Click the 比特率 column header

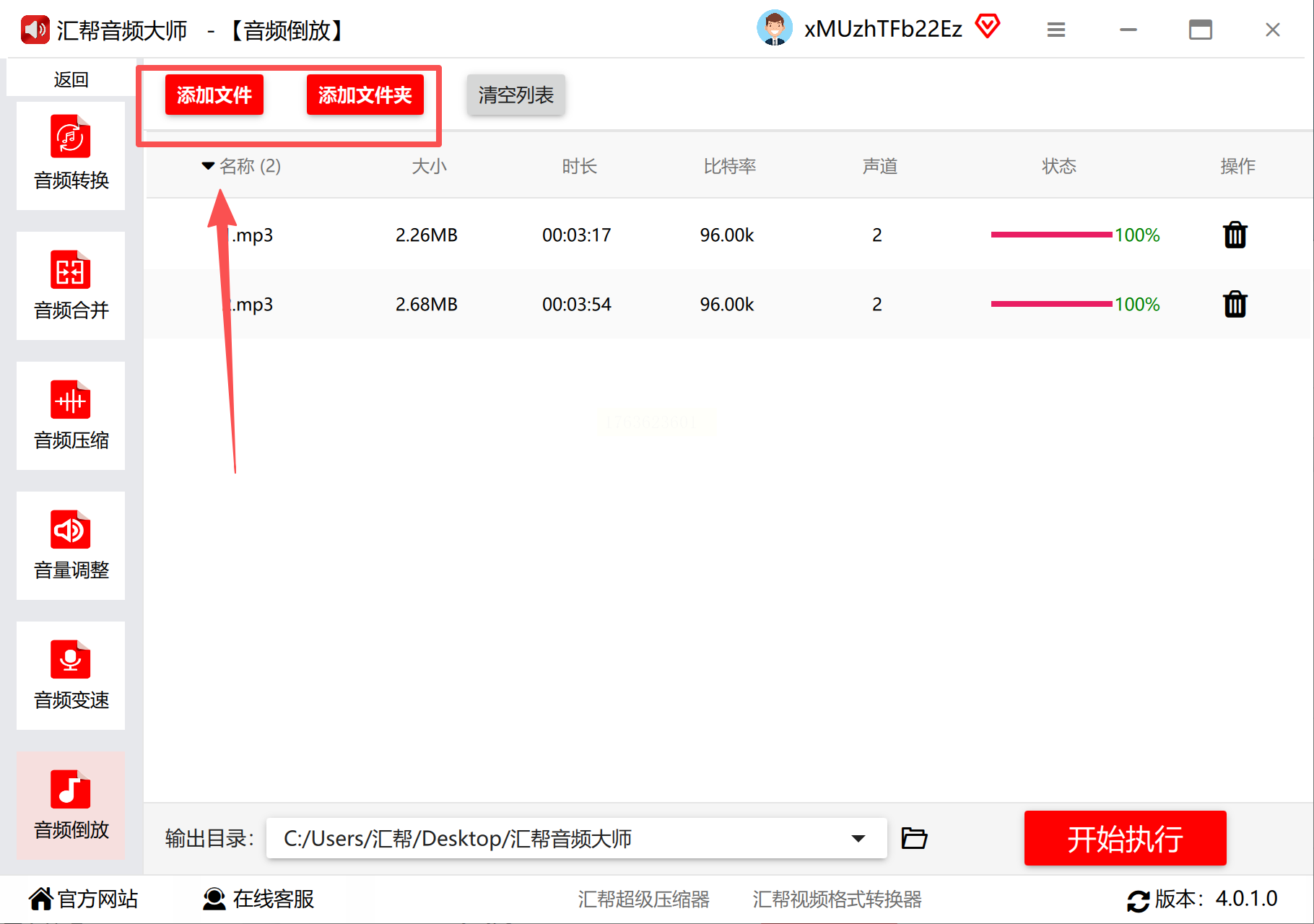(x=730, y=167)
